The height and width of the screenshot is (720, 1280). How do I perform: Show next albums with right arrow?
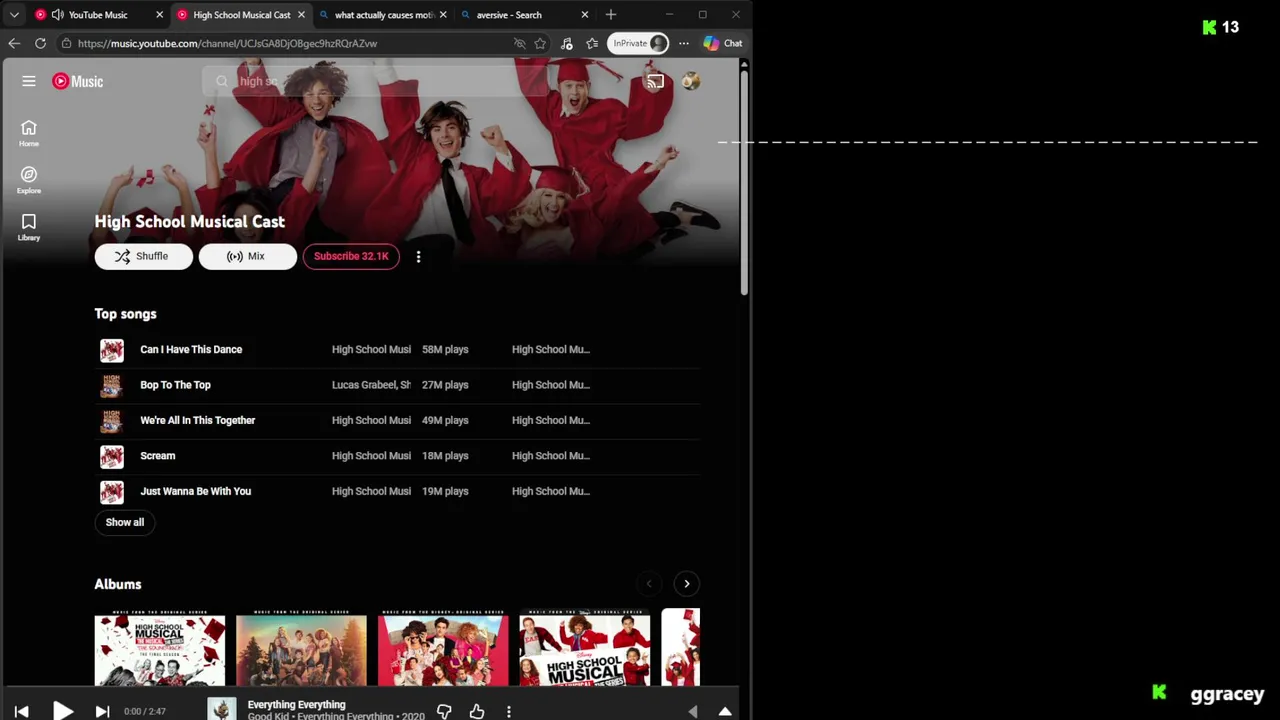[x=687, y=584]
